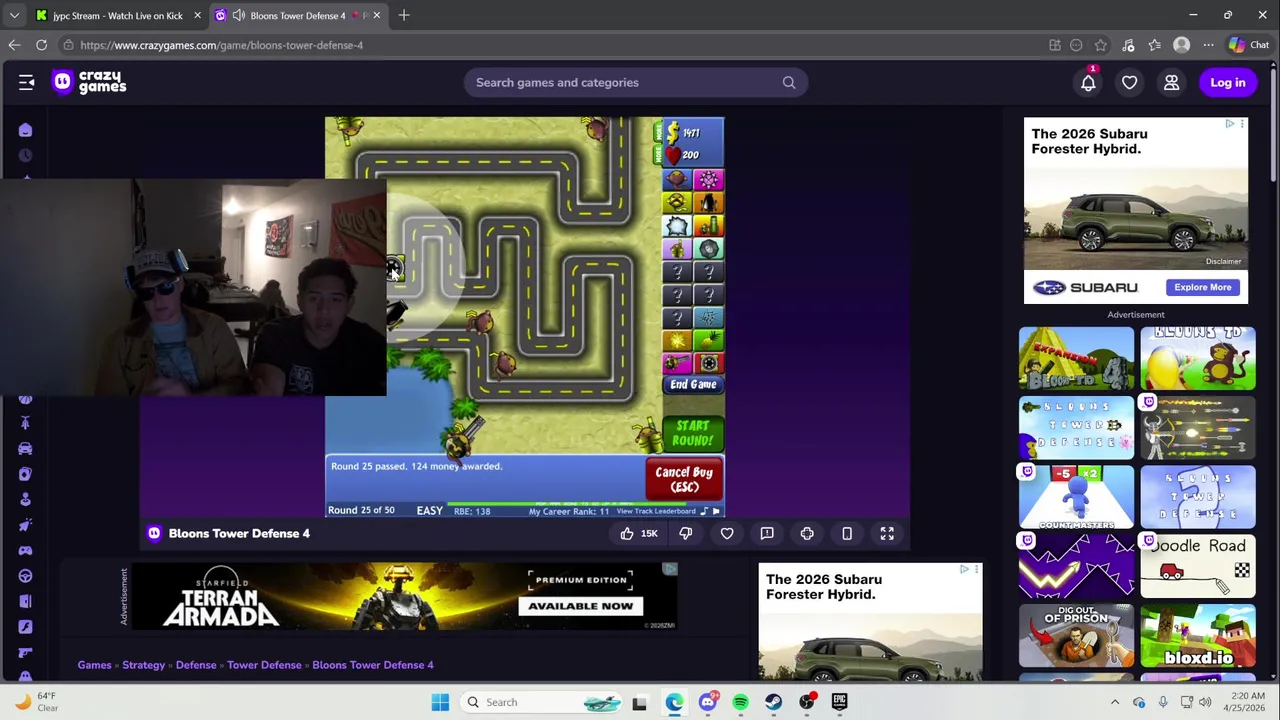
Task: Switch to jypc Stream Kick tab
Action: coord(117,16)
